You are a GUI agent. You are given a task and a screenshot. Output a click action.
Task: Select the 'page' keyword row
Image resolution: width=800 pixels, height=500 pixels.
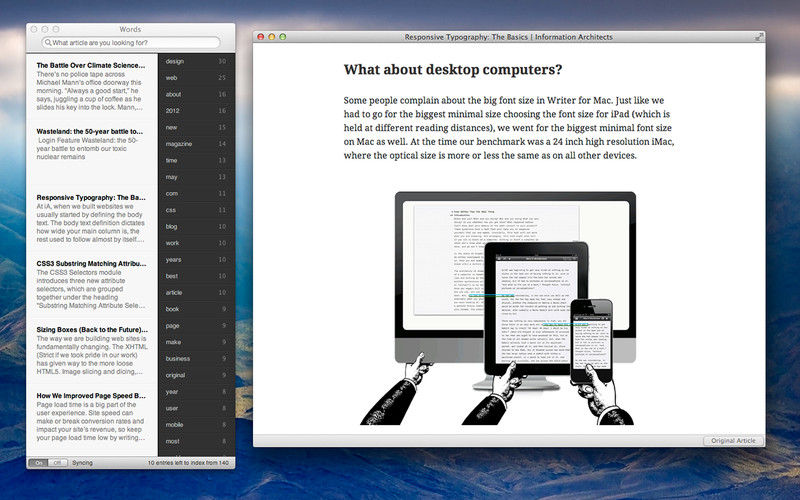(x=196, y=326)
